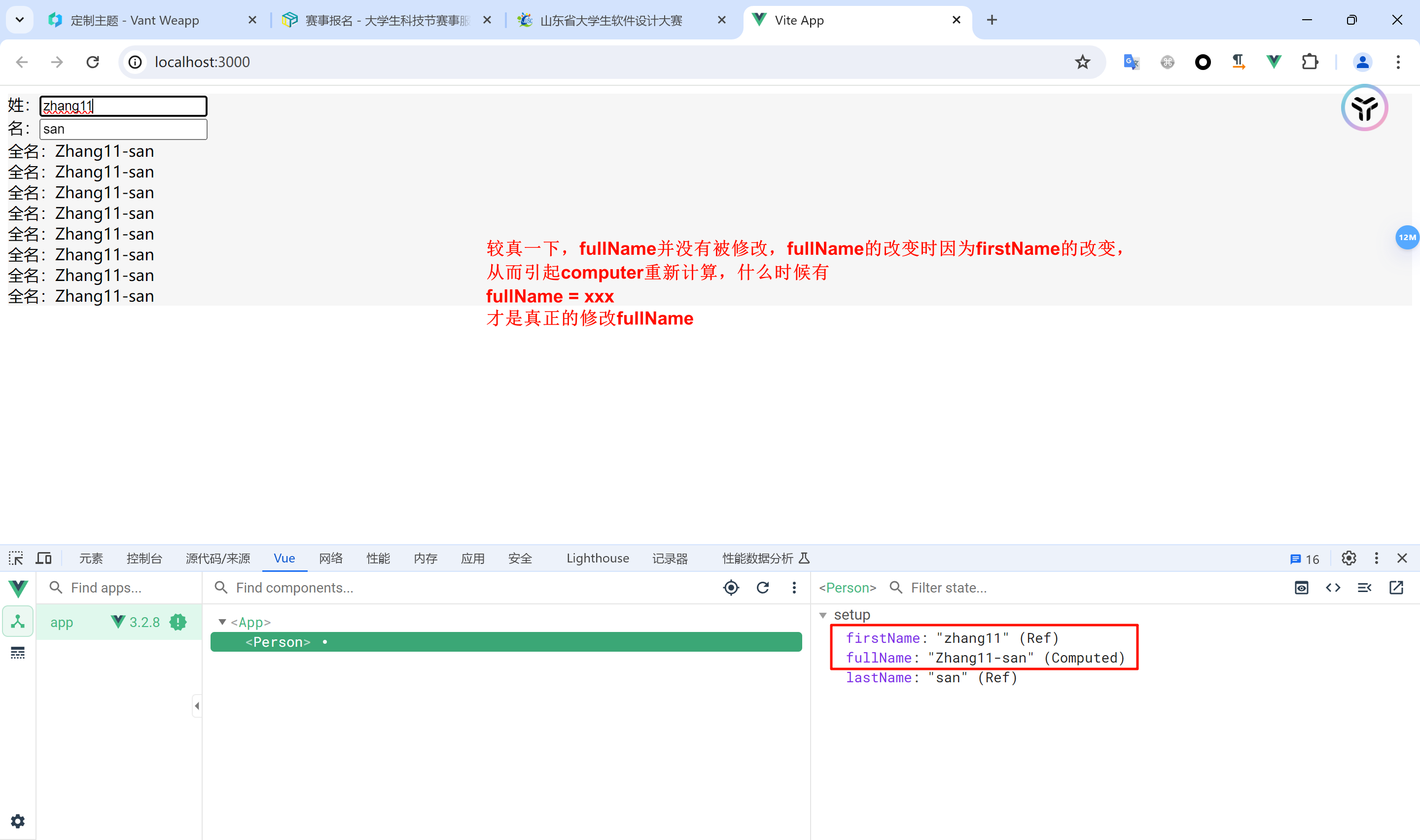Click scroll to component icon

[1301, 588]
